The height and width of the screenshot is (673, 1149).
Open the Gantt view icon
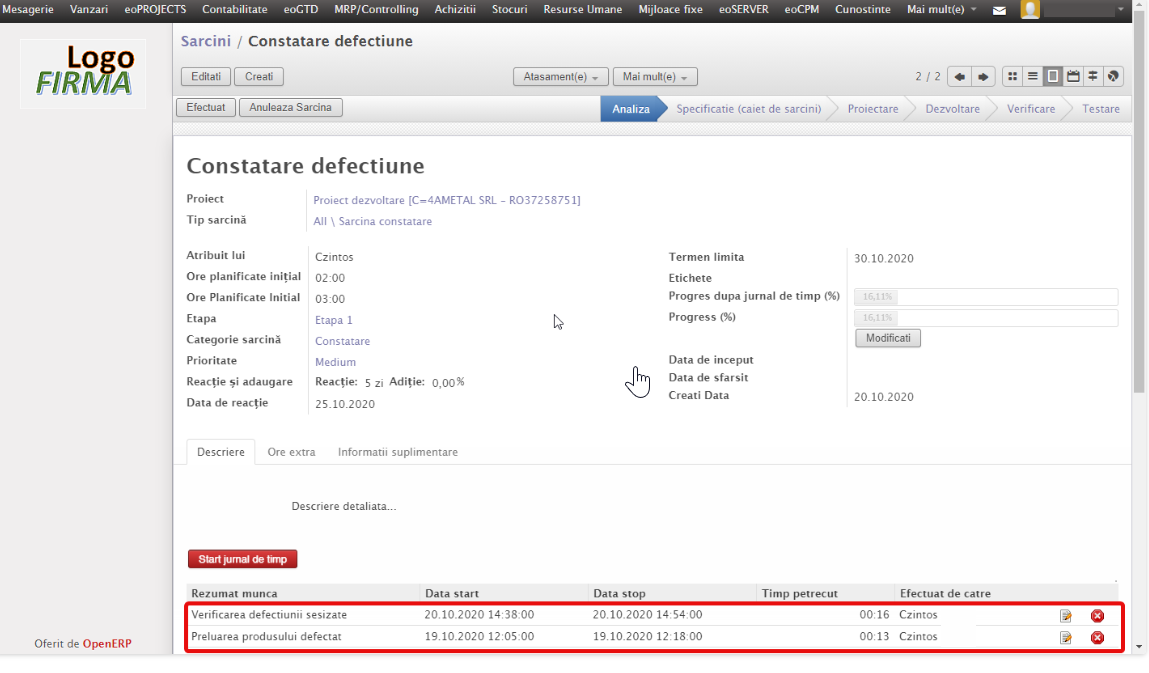tap(1093, 77)
